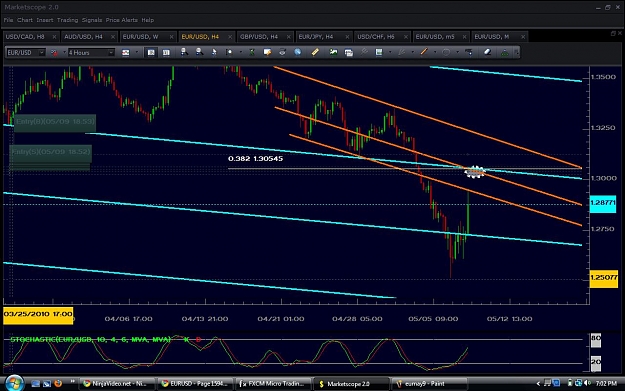Open the Chart menu
Screen dimensions: 625x391
point(25,20)
